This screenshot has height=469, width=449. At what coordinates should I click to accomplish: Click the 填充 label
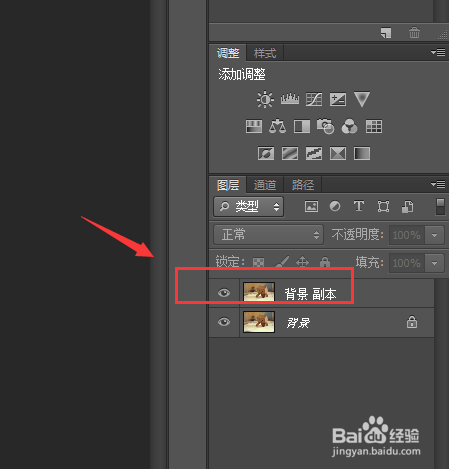pyautogui.click(x=370, y=263)
